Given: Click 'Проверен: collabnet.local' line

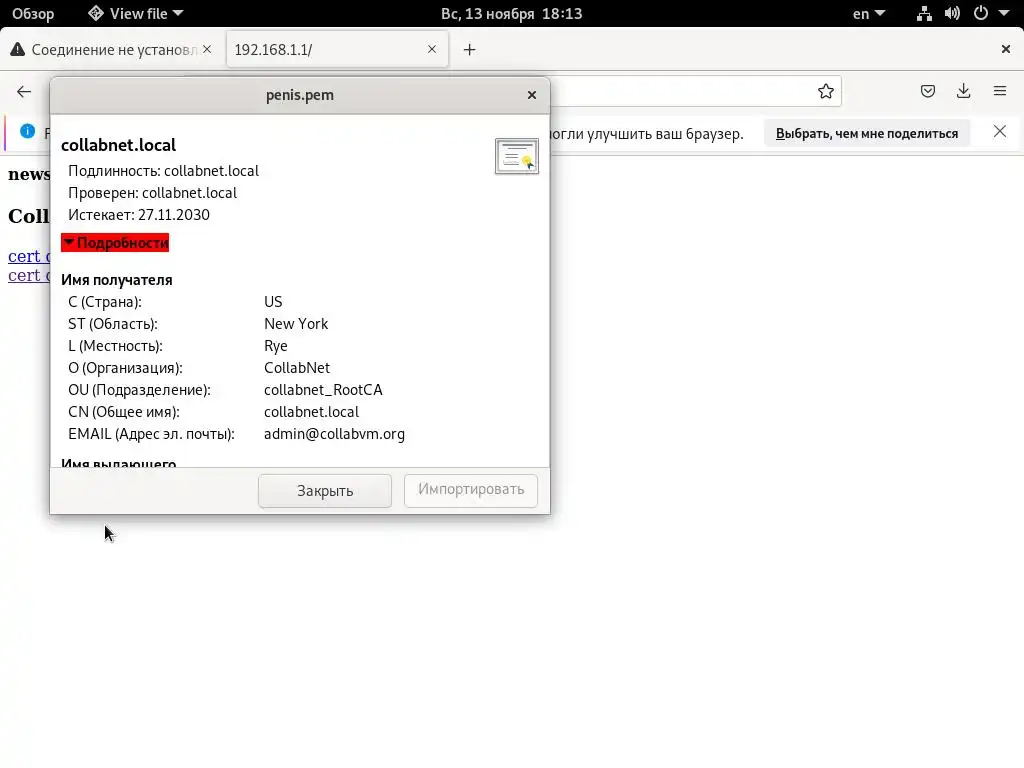Looking at the screenshot, I should tap(152, 193).
